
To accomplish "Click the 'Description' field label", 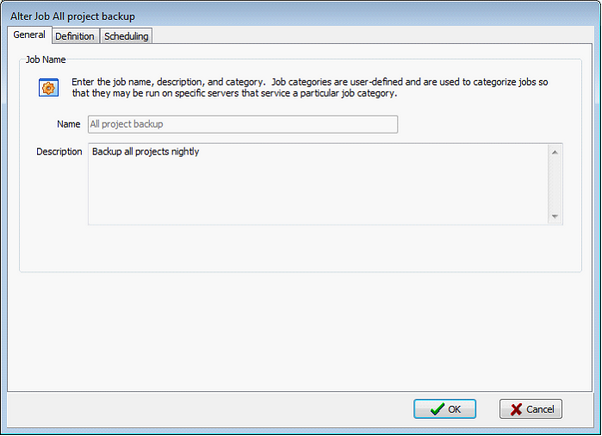I will pyautogui.click(x=58, y=152).
